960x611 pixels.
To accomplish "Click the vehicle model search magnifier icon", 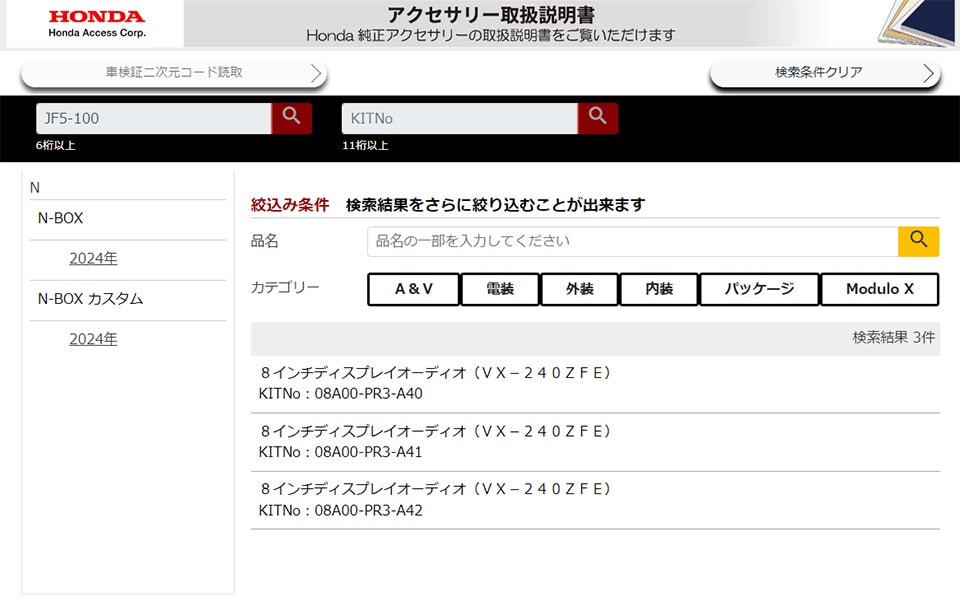I will coord(291,118).
